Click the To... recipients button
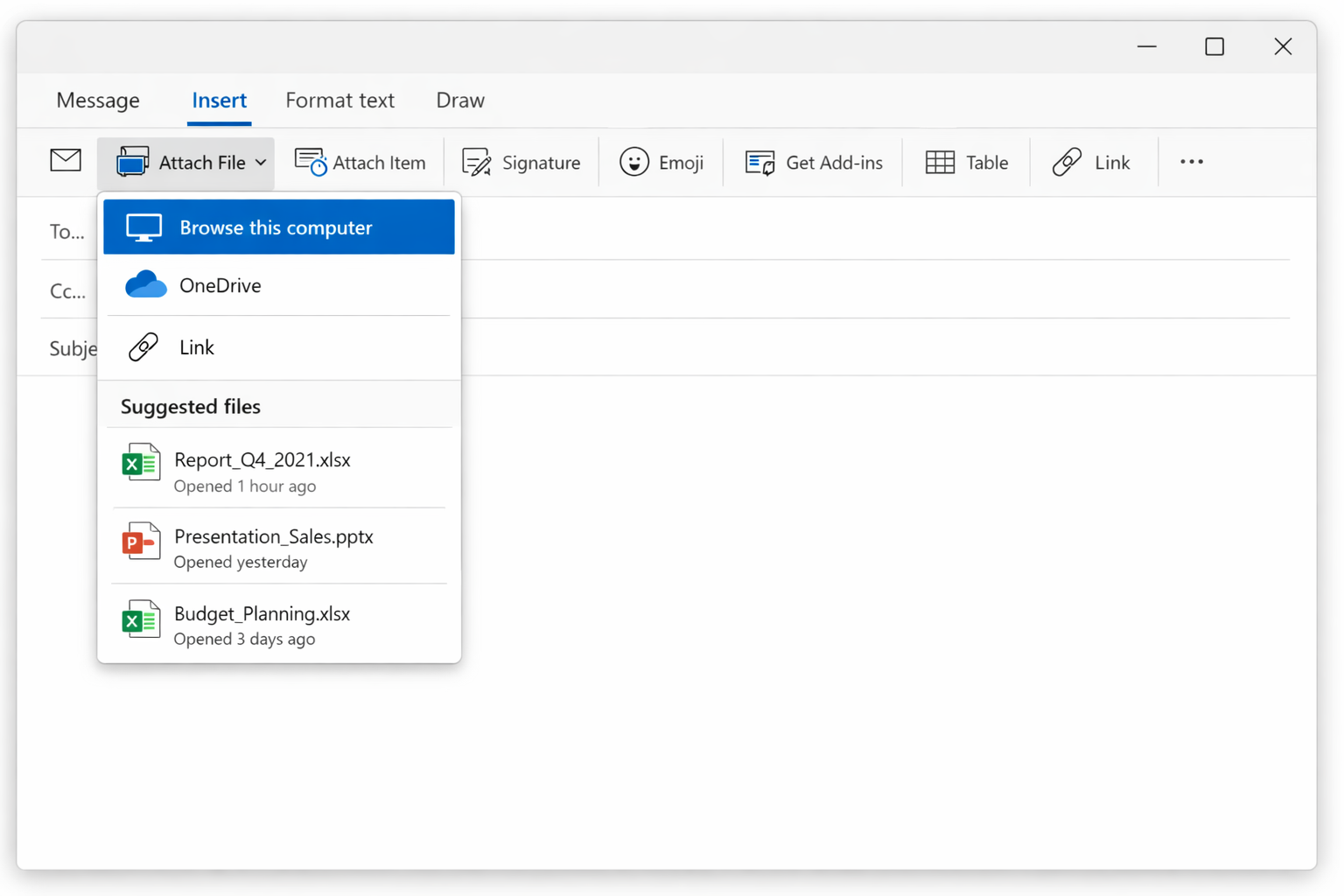Viewport: 1344px width, 896px height. tap(67, 232)
